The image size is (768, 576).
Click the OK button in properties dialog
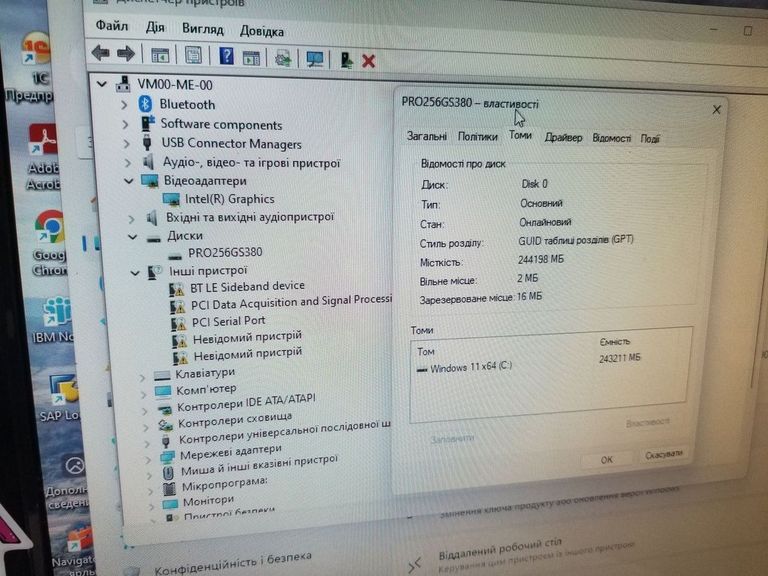pyautogui.click(x=606, y=459)
